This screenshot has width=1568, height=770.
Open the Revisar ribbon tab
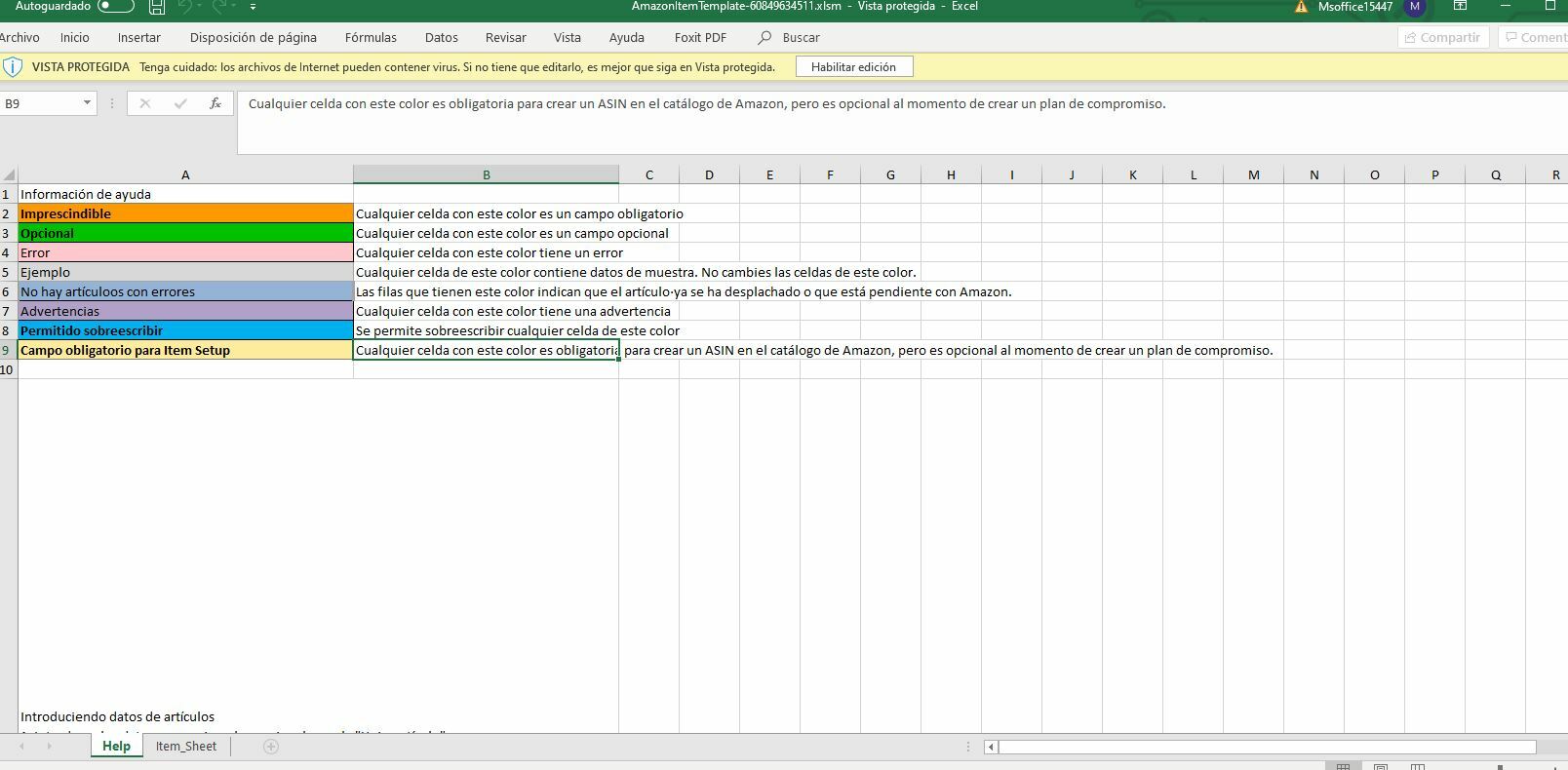pos(505,37)
